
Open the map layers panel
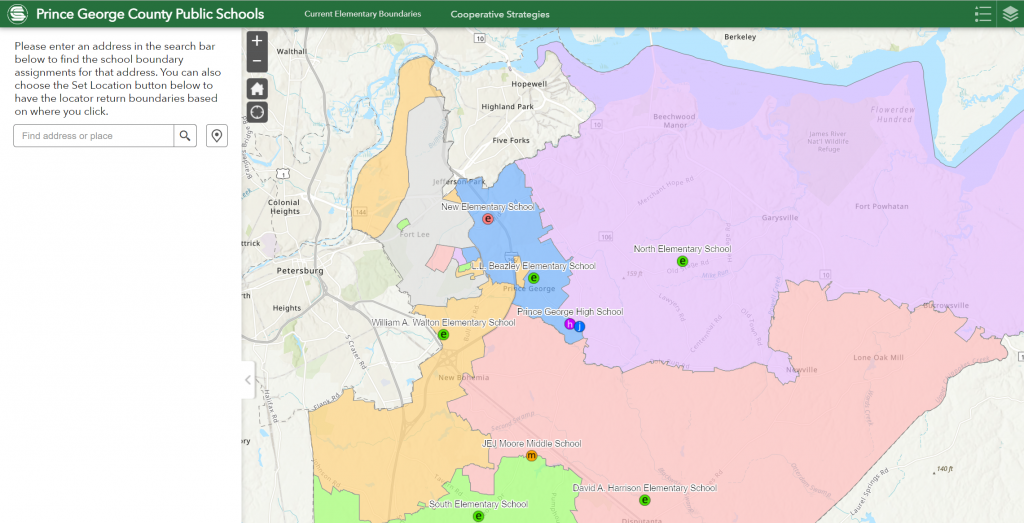(1010, 14)
